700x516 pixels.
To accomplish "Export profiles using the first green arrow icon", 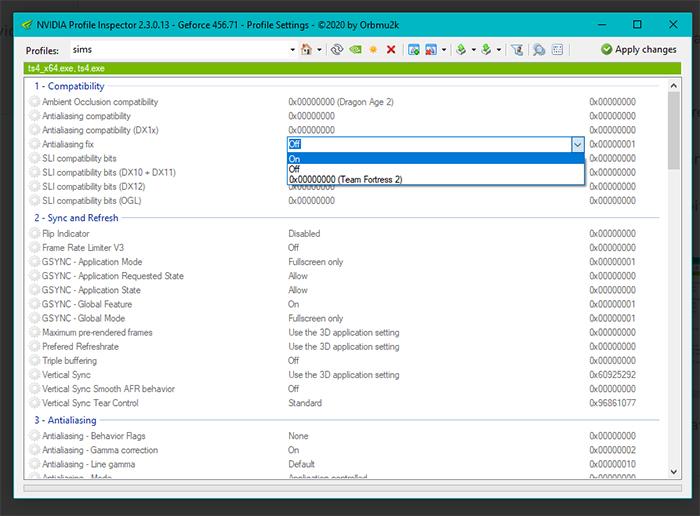I will point(461,50).
